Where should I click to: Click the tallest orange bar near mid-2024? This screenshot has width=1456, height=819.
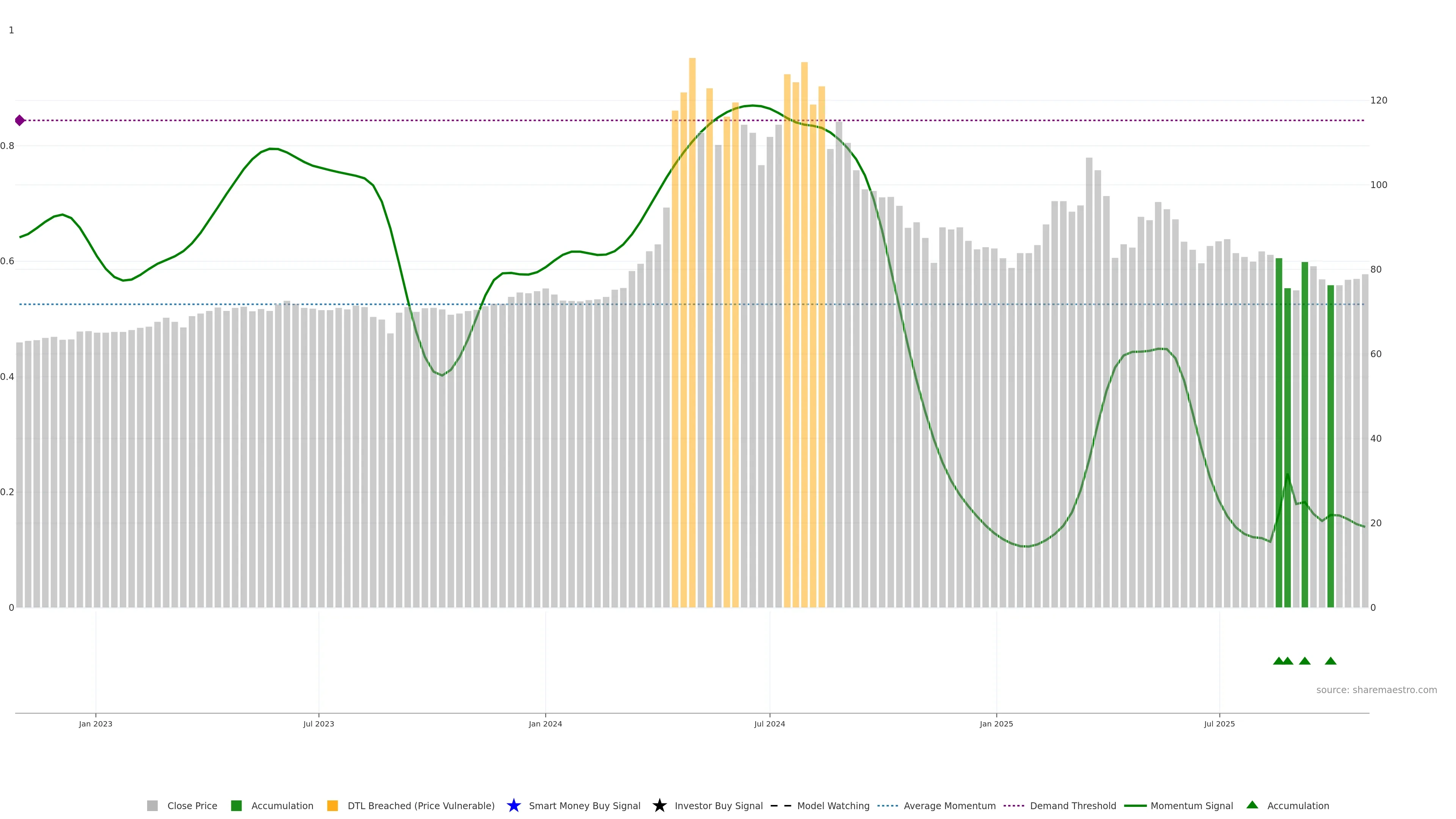point(692,282)
